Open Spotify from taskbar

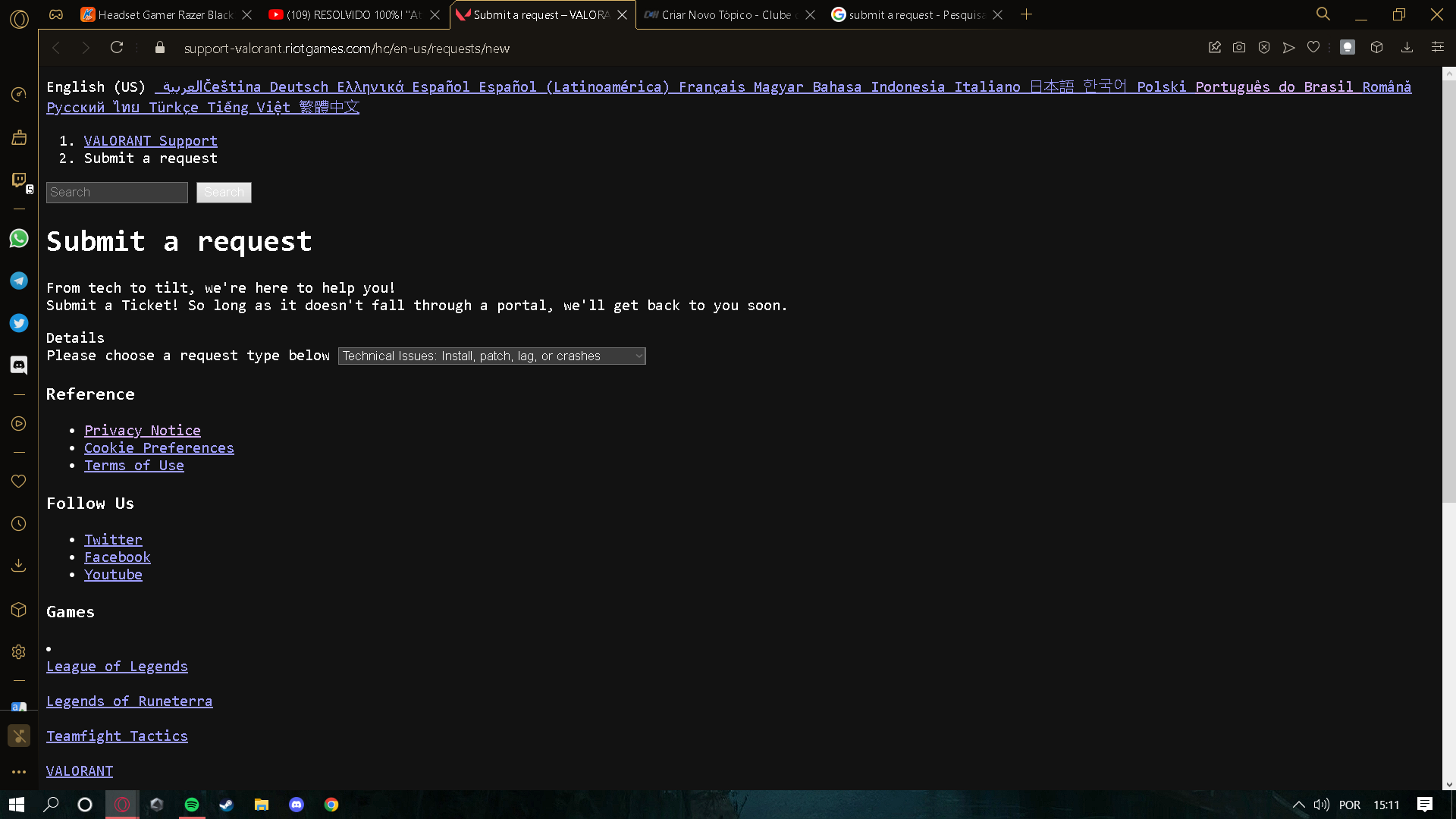click(x=192, y=805)
